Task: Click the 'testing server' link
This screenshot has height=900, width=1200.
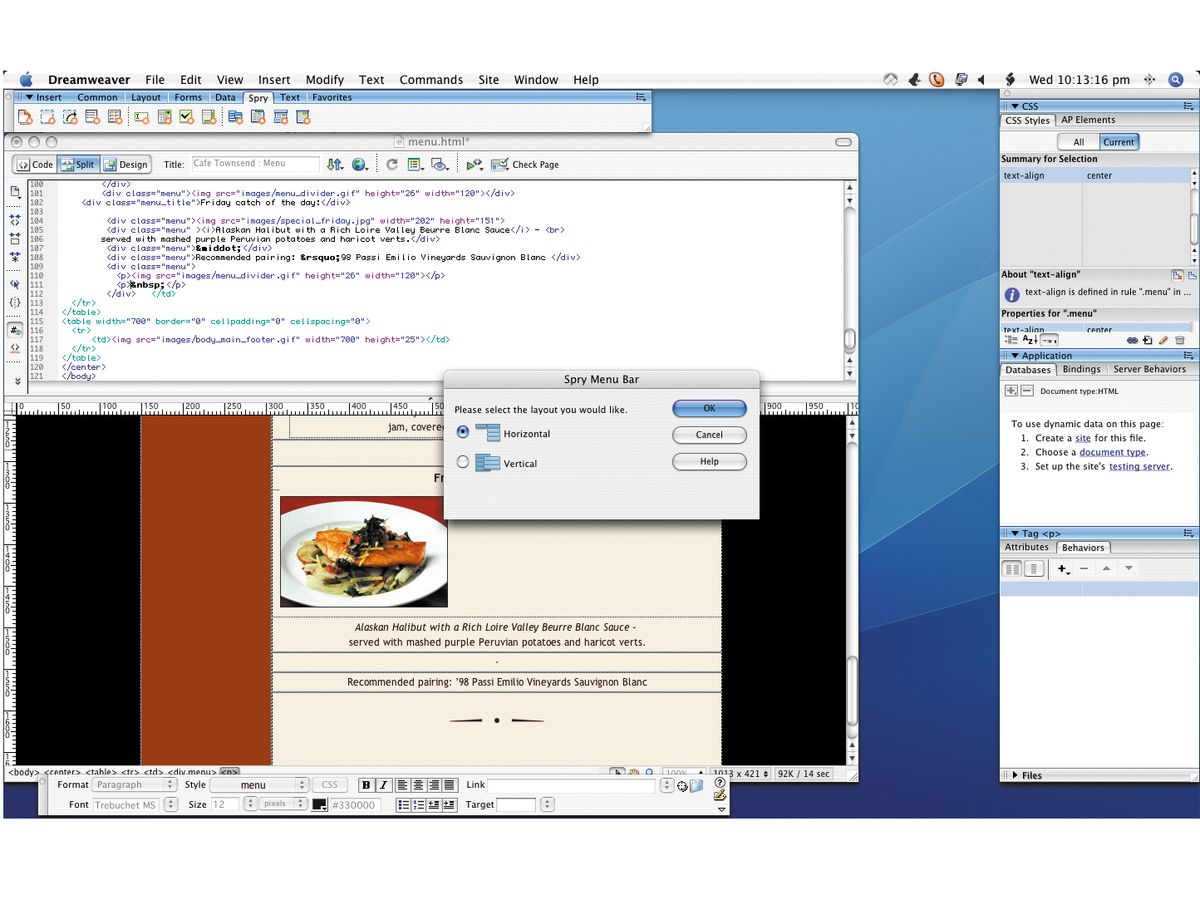Action: (x=1139, y=466)
